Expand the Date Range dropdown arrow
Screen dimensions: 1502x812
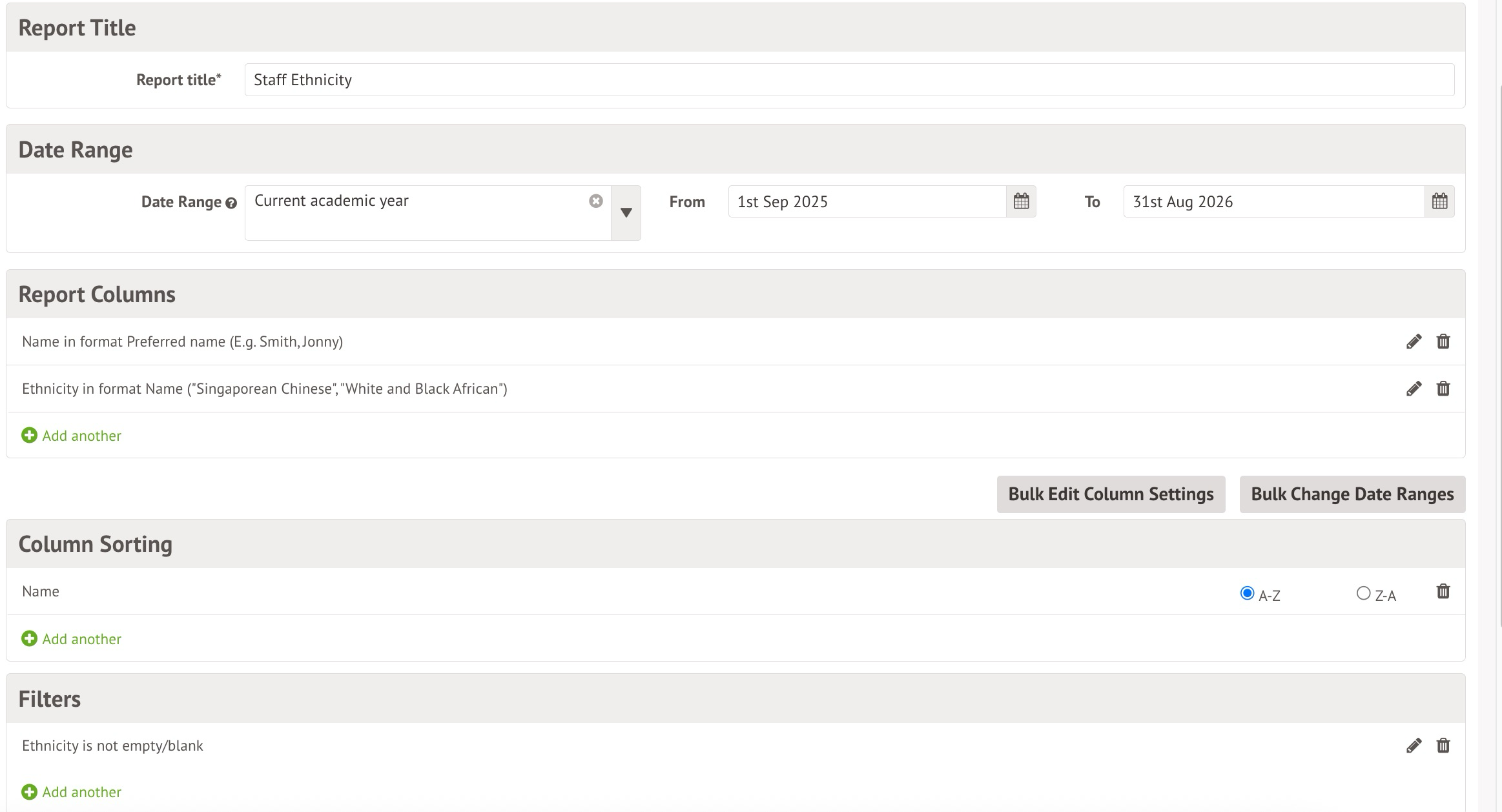(626, 212)
